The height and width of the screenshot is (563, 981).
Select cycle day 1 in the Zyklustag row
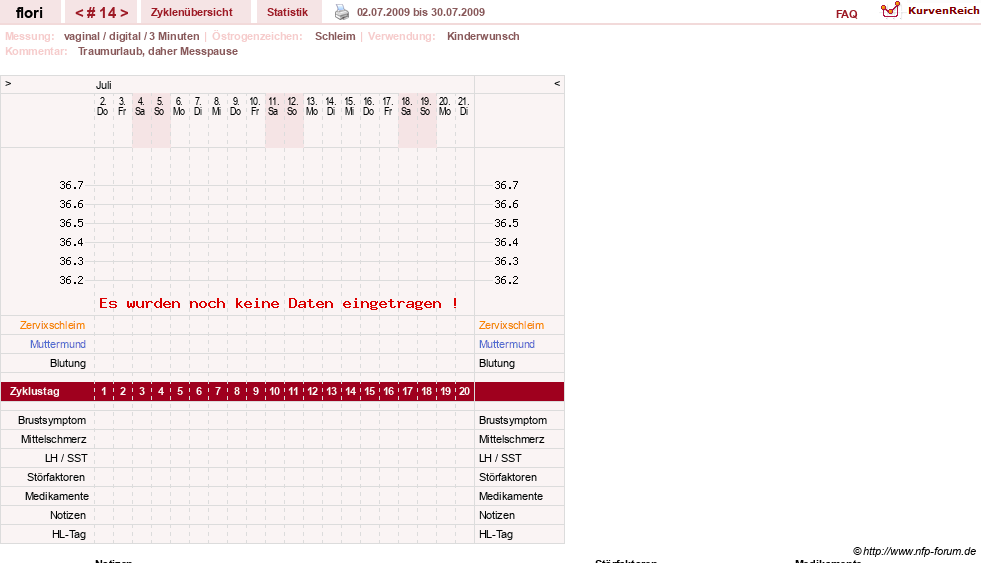click(x=104, y=392)
